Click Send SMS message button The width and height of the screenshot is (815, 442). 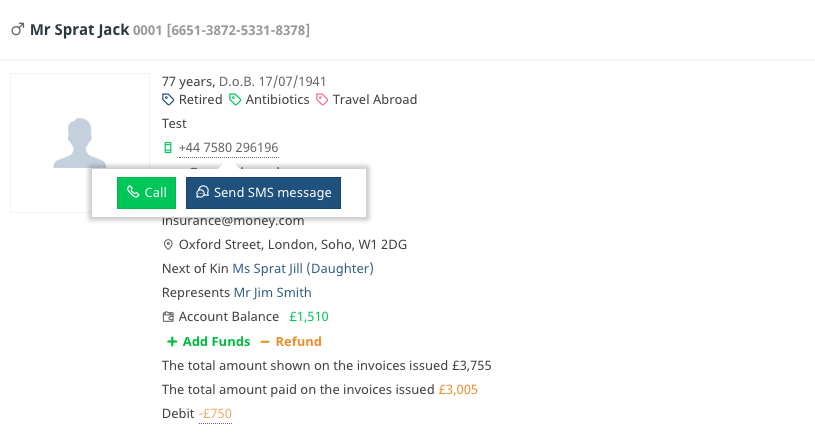pos(264,193)
